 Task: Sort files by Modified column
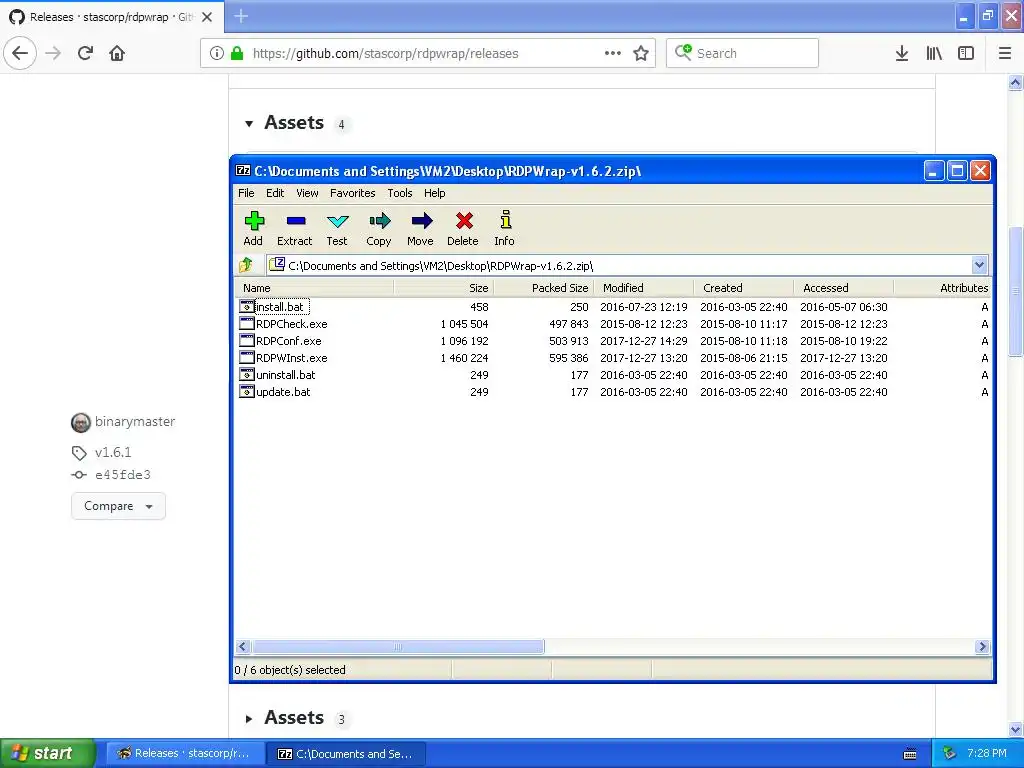click(644, 288)
